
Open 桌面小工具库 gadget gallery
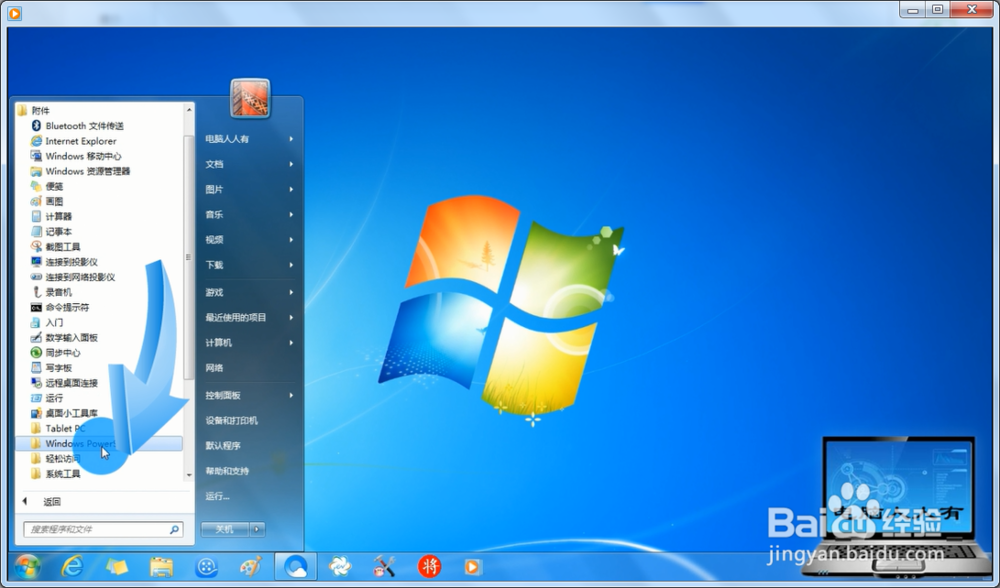pos(64,413)
